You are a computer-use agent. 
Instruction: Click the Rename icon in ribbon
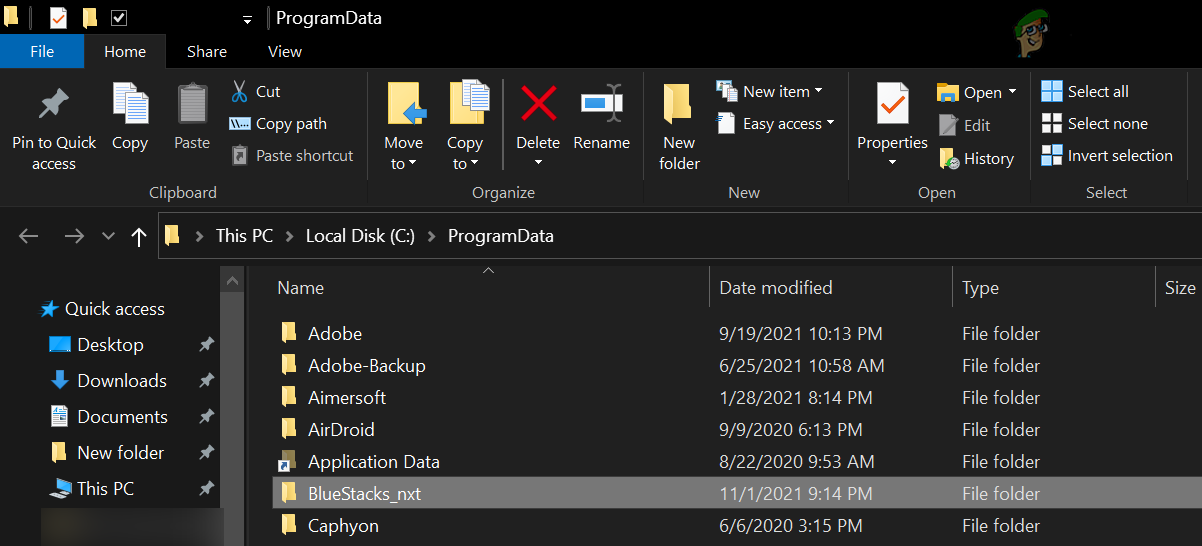[x=601, y=103]
